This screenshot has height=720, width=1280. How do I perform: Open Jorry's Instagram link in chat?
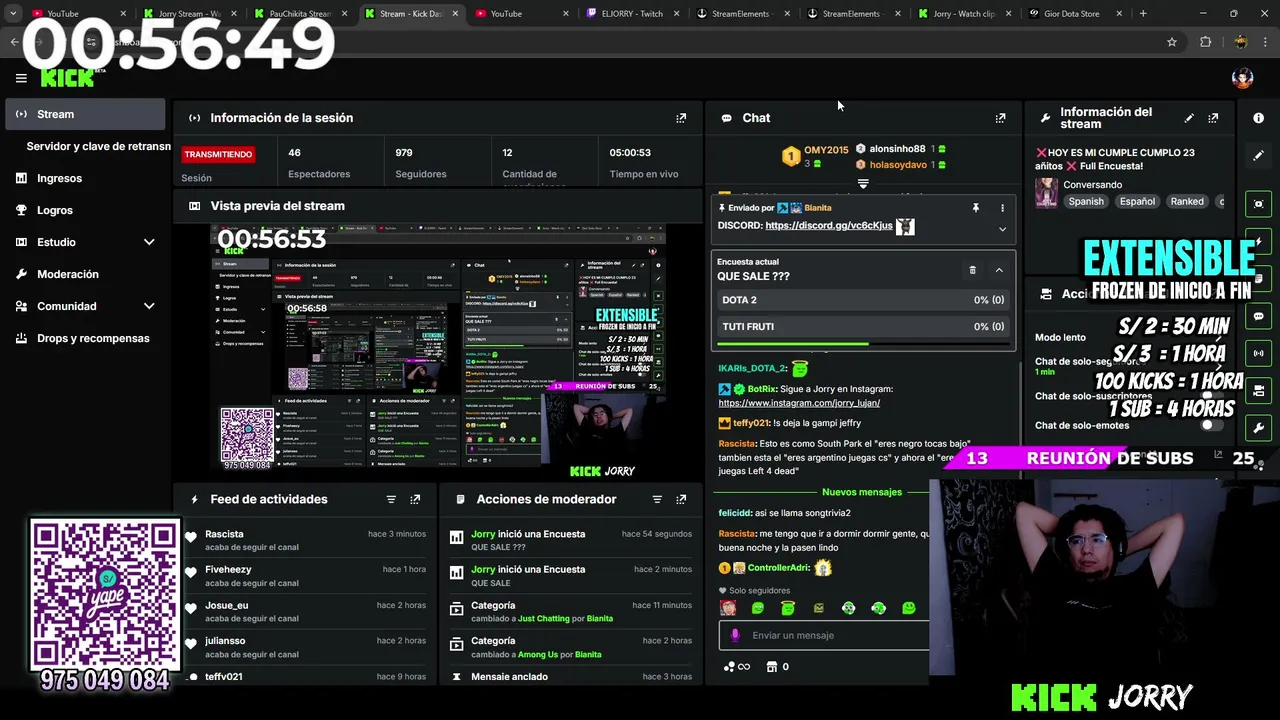pos(799,403)
